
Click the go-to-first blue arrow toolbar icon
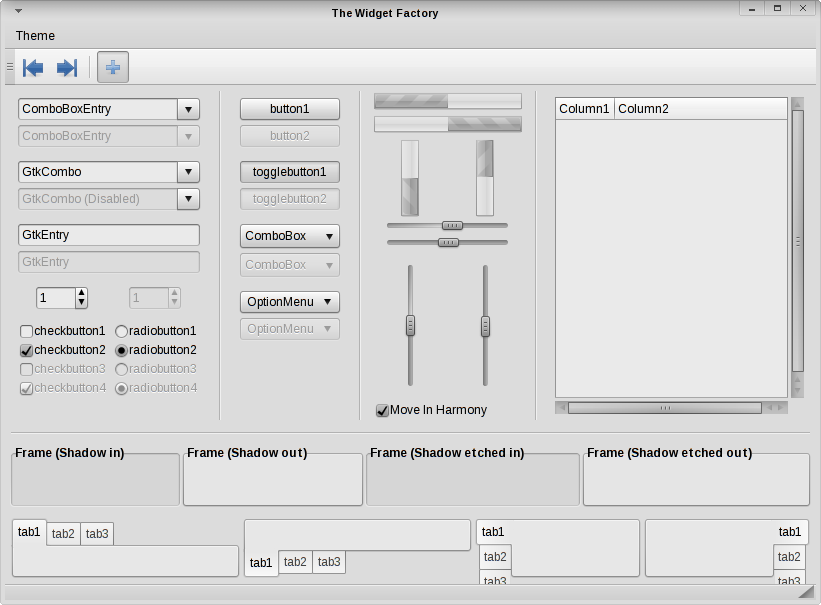(33, 68)
